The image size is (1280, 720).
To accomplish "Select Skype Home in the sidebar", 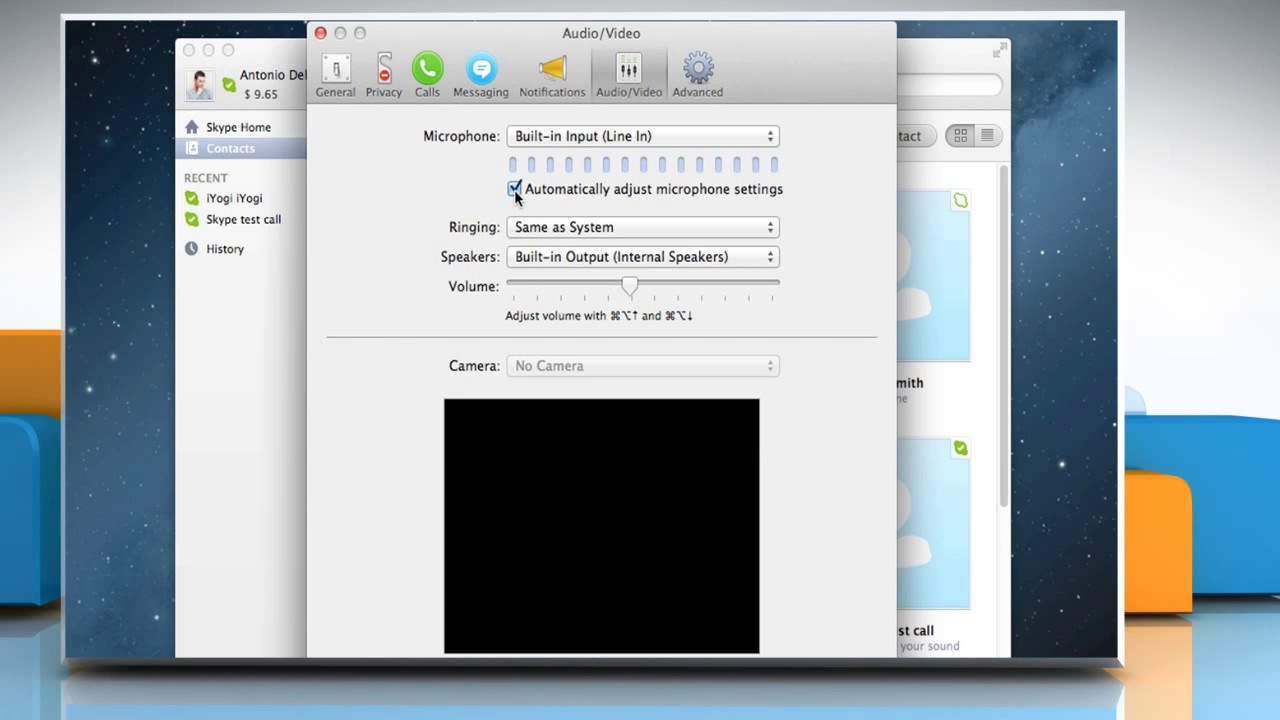I will [x=239, y=127].
